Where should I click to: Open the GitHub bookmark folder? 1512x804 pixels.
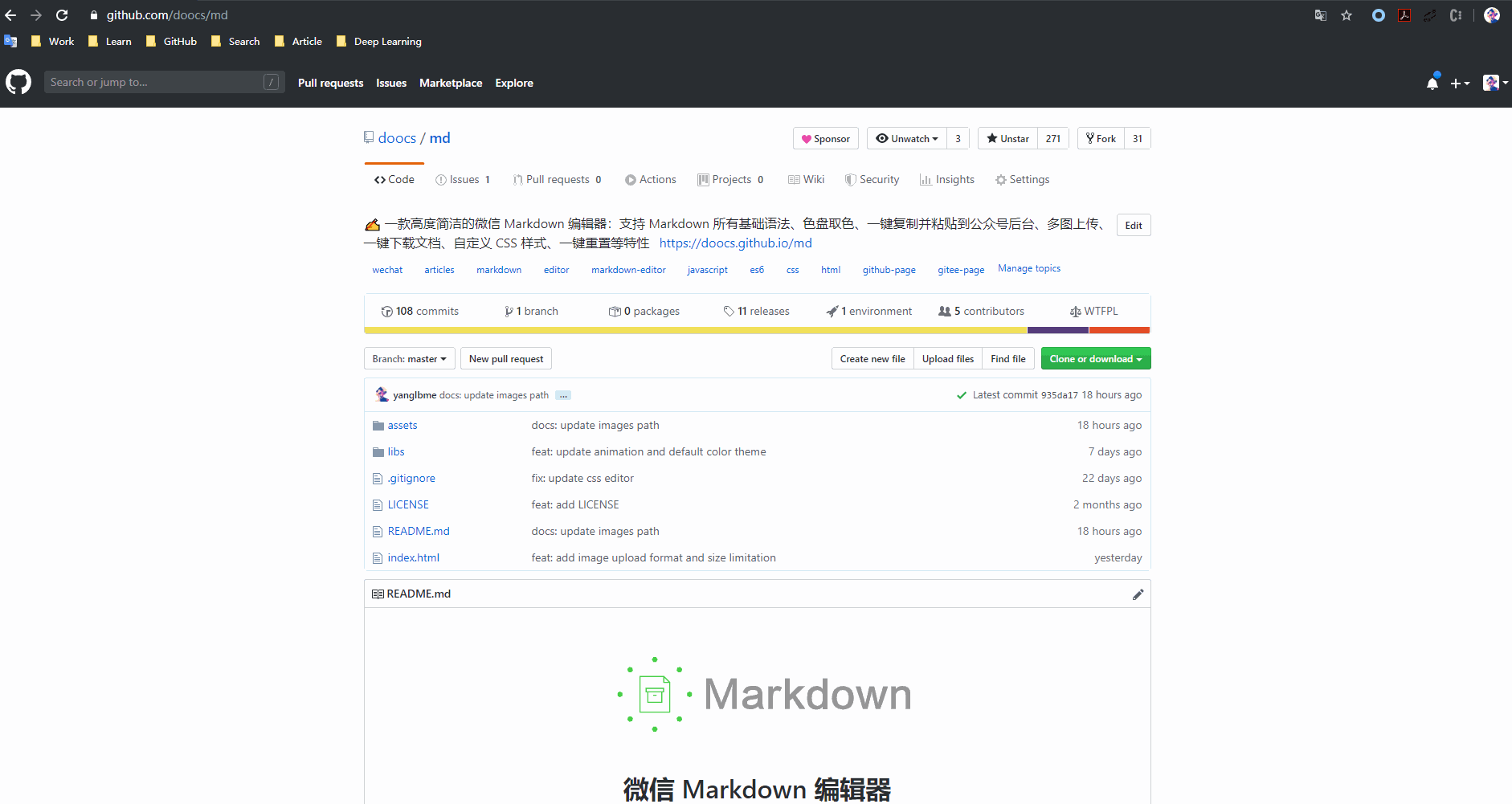tap(172, 42)
